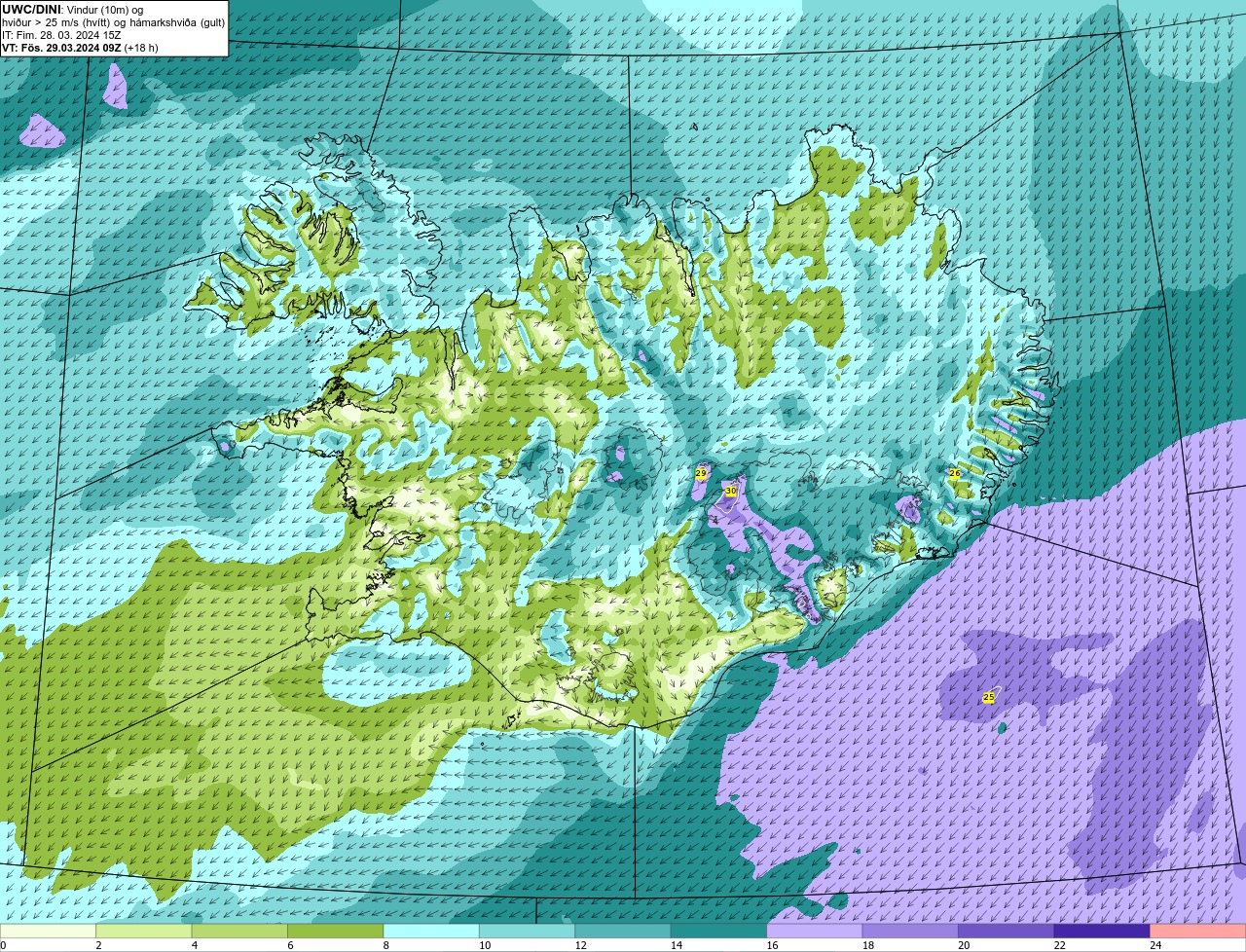Click the yellow gust marker labeled 26
This screenshot has height=952, width=1246.
click(955, 473)
